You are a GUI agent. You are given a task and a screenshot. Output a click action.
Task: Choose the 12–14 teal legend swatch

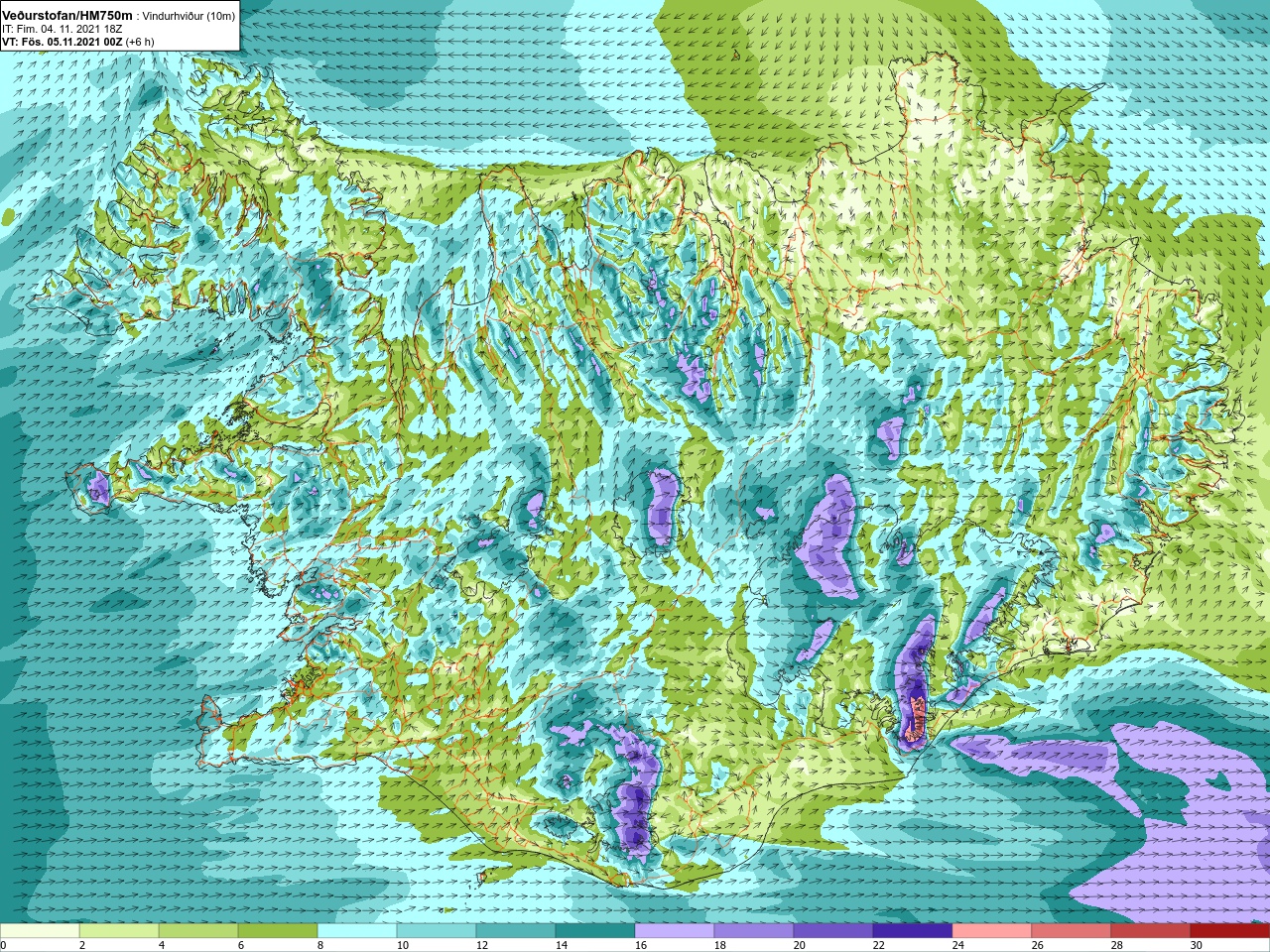pyautogui.click(x=516, y=931)
